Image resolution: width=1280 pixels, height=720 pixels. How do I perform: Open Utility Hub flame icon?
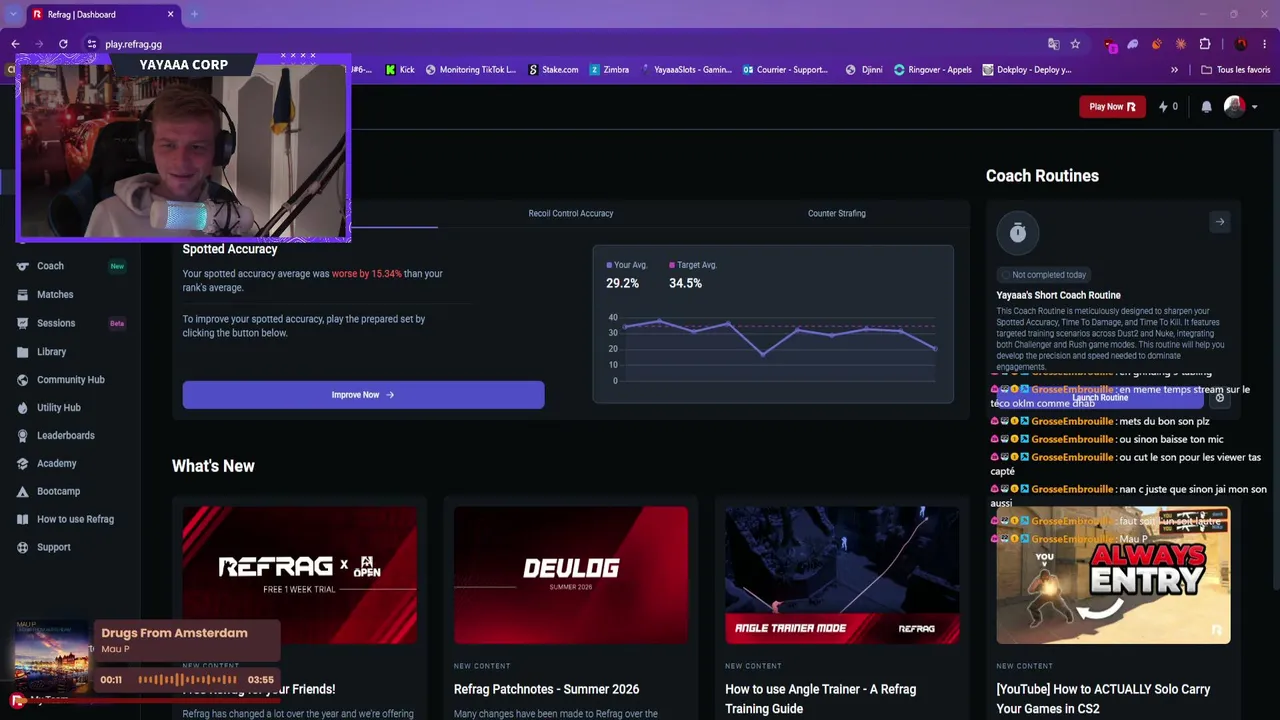(22, 408)
